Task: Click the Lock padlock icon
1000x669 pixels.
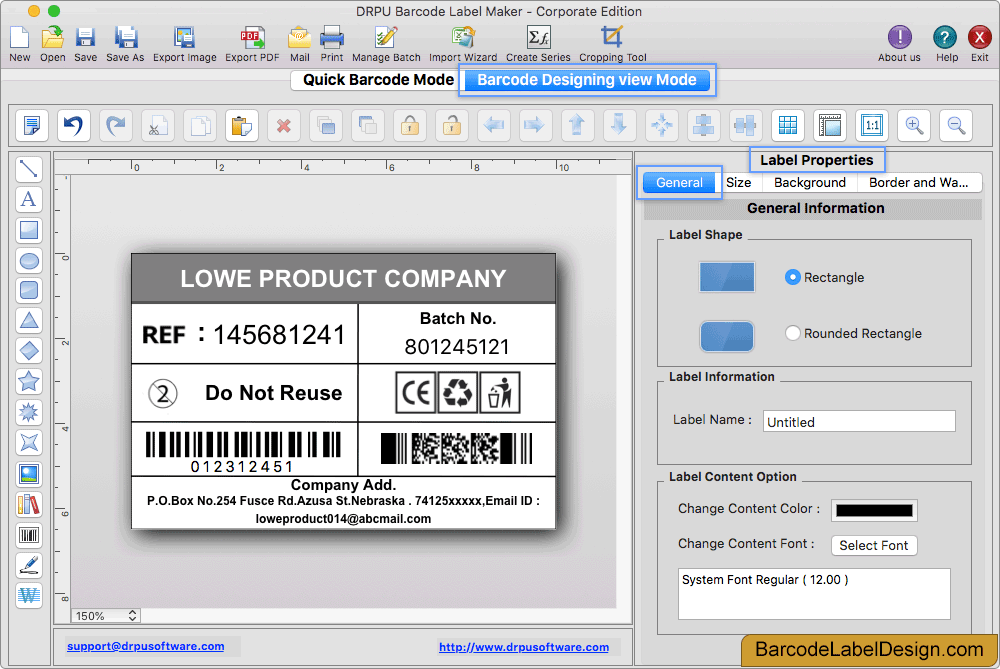Action: point(409,125)
